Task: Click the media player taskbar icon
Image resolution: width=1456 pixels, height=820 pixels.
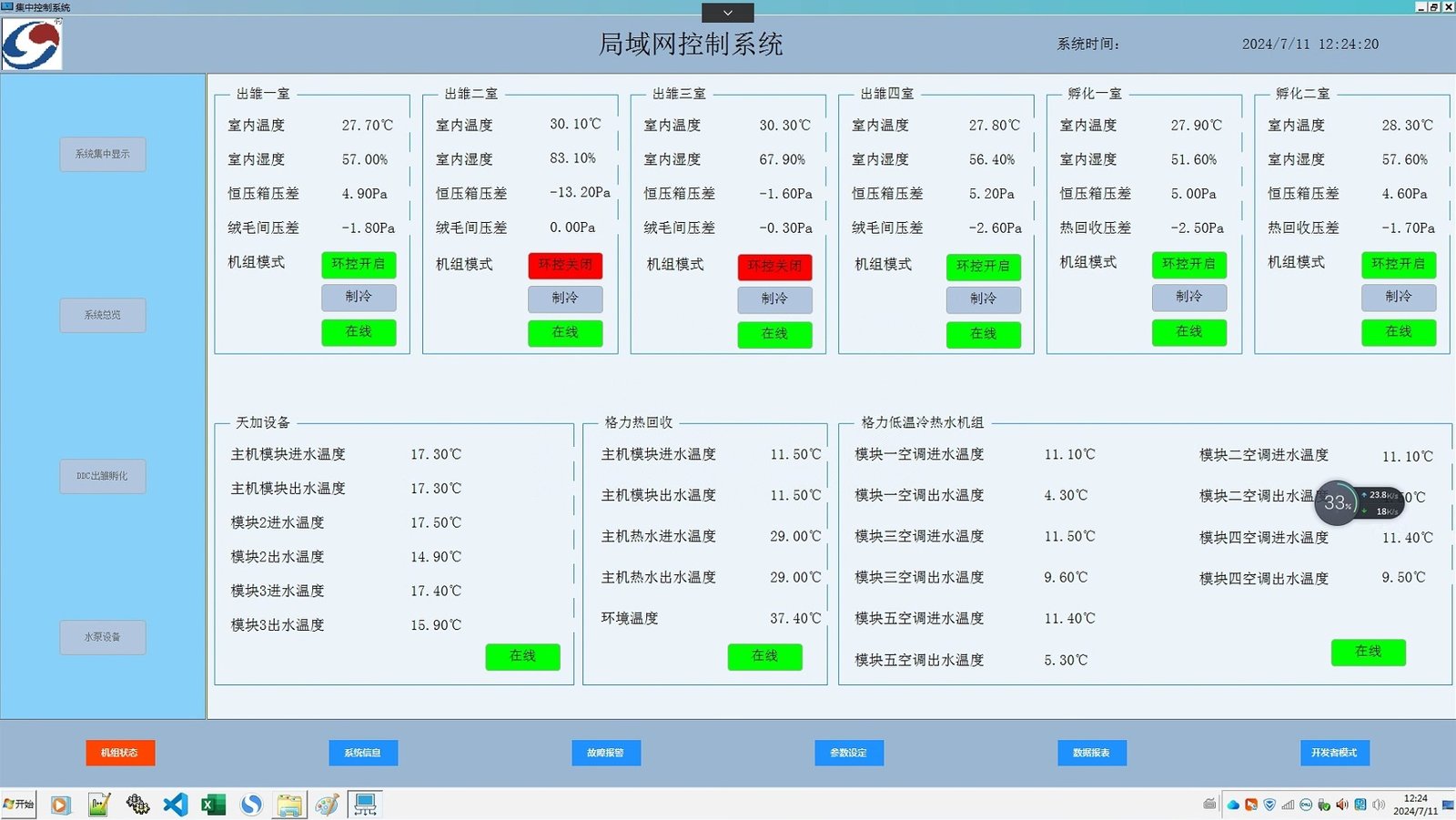Action: 61,805
